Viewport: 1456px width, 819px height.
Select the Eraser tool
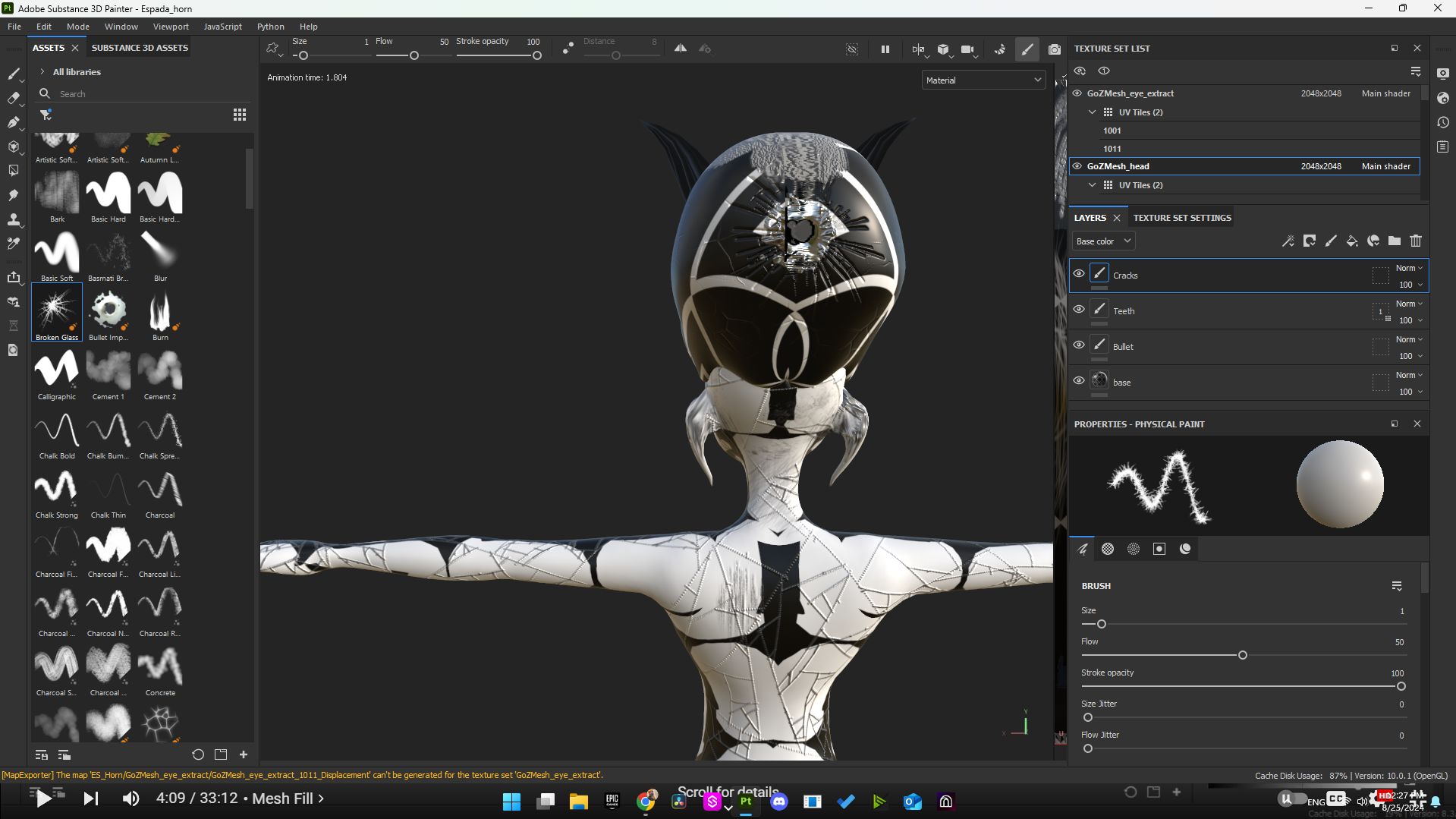pyautogui.click(x=13, y=98)
